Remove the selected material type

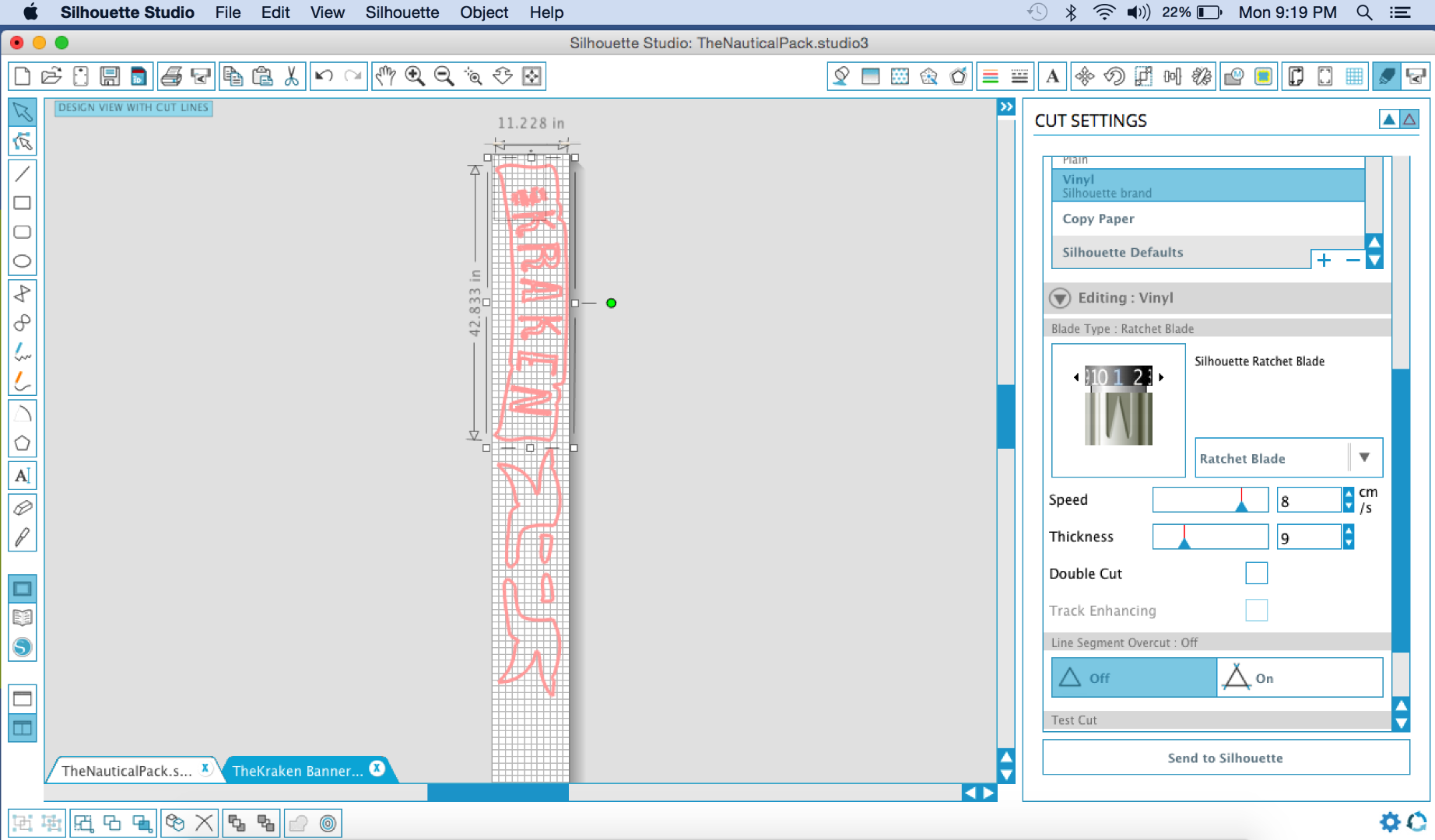(x=1353, y=260)
